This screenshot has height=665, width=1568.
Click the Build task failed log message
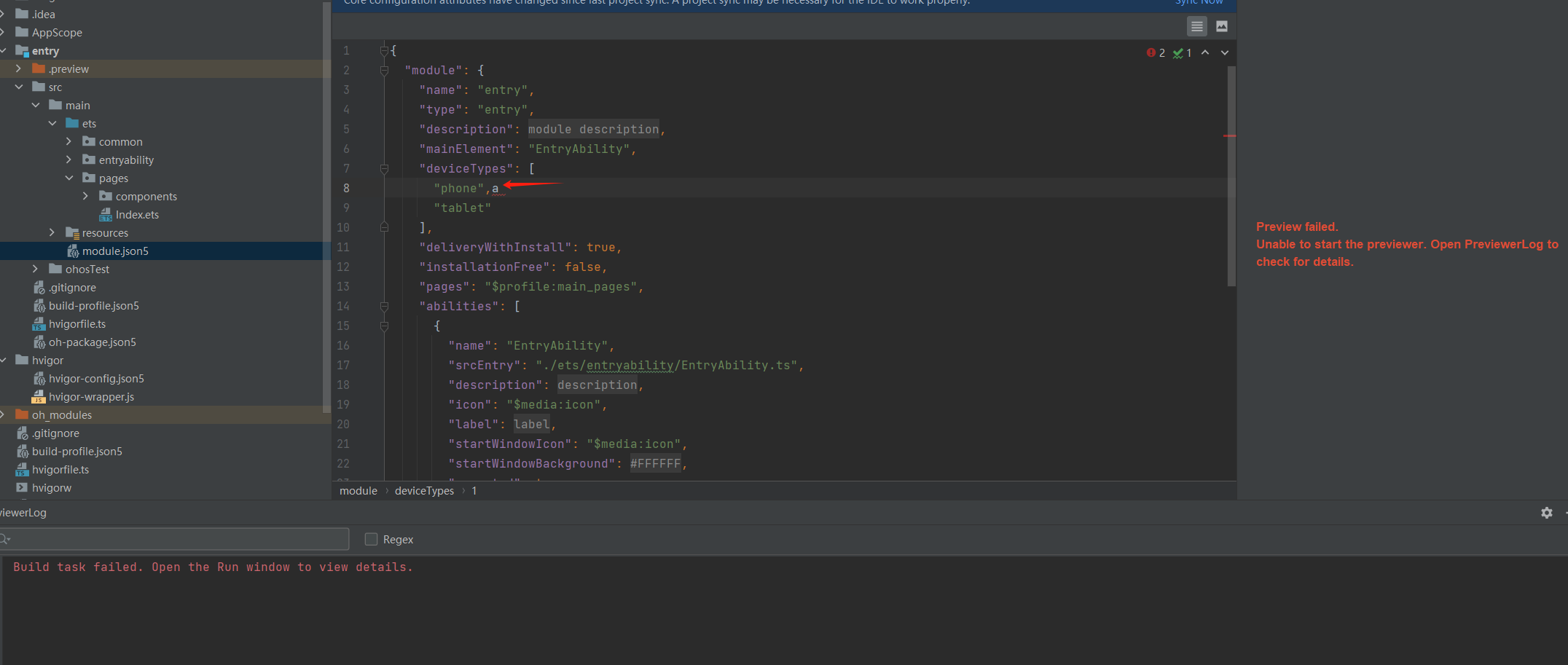coord(213,567)
